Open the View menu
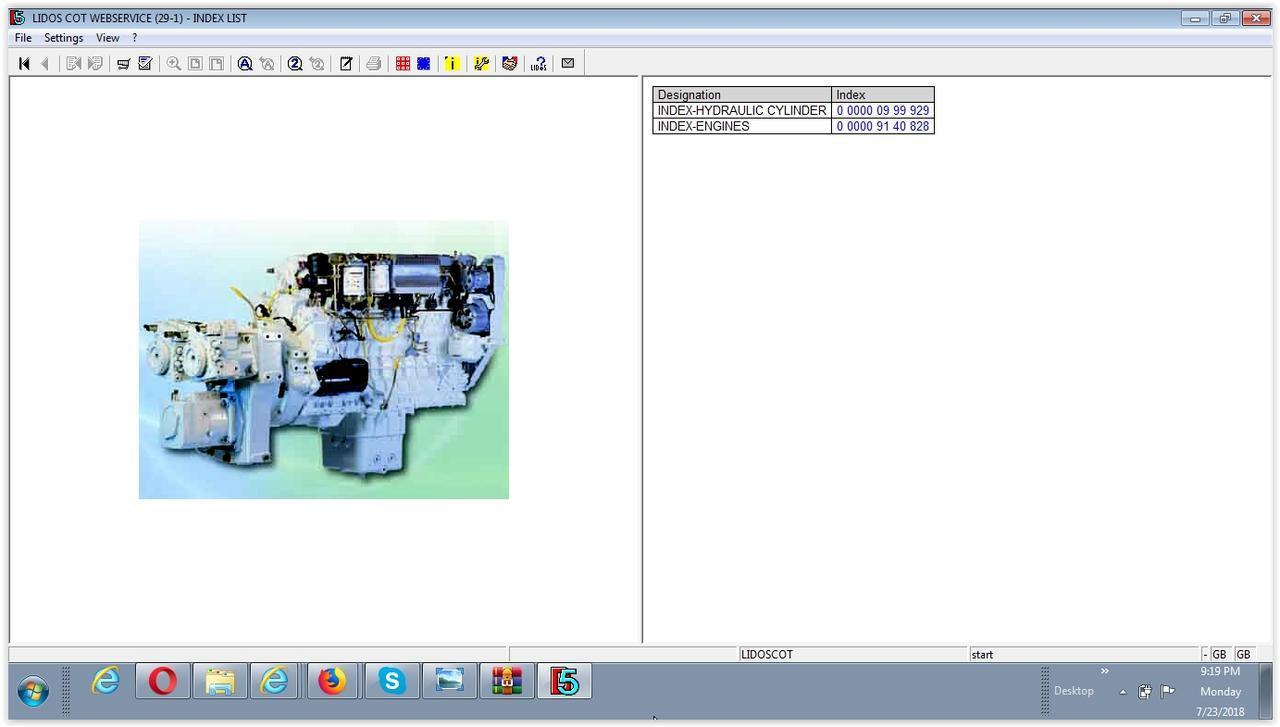The width and height of the screenshot is (1280, 727). tap(107, 38)
